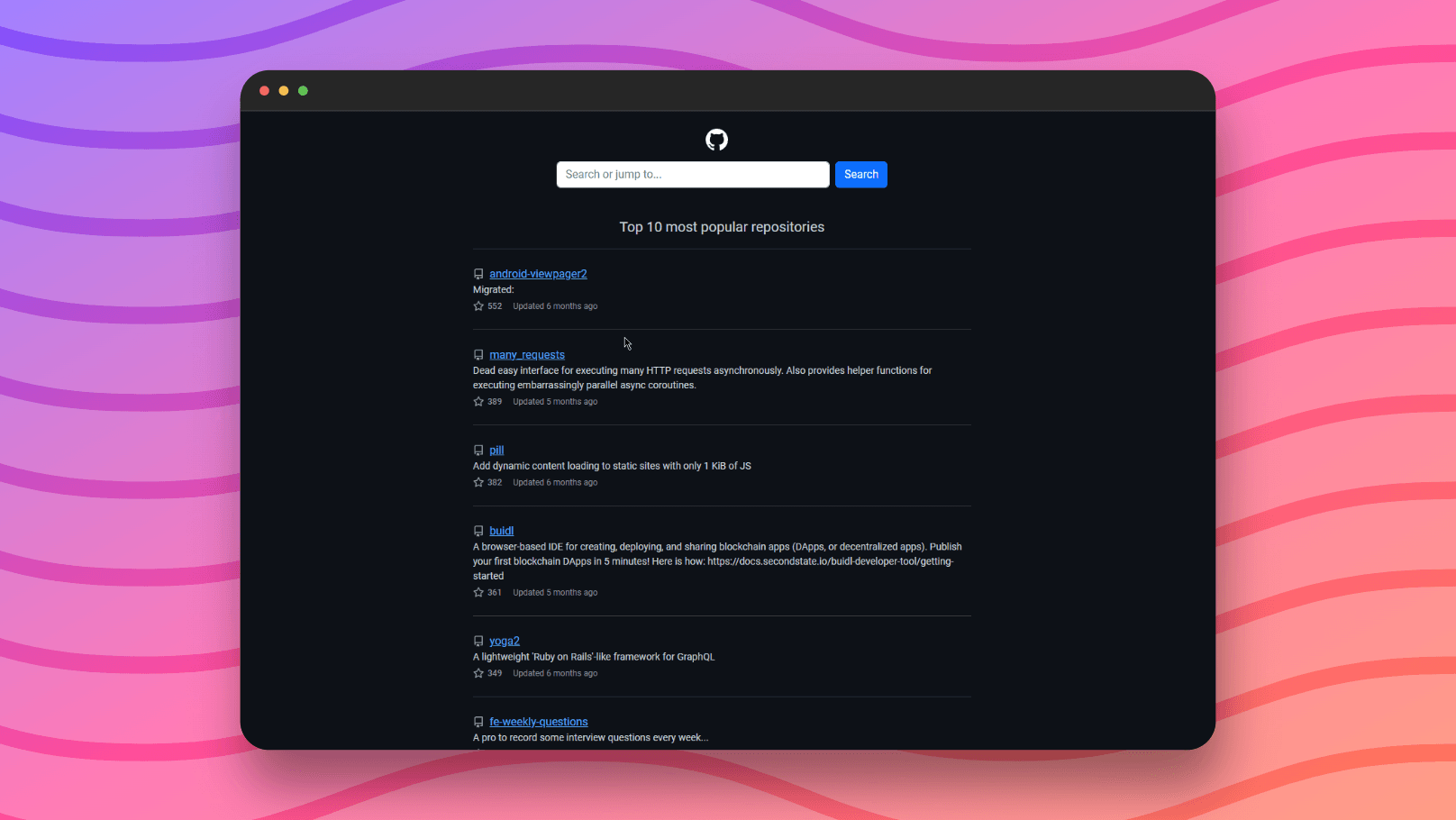Click the star icon next to 389
The image size is (1456, 820).
[478, 402]
